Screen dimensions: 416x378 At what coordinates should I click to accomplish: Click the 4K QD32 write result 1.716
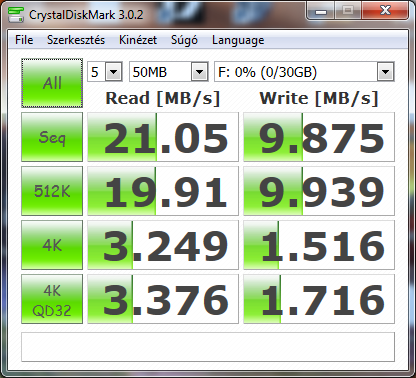tap(319, 299)
